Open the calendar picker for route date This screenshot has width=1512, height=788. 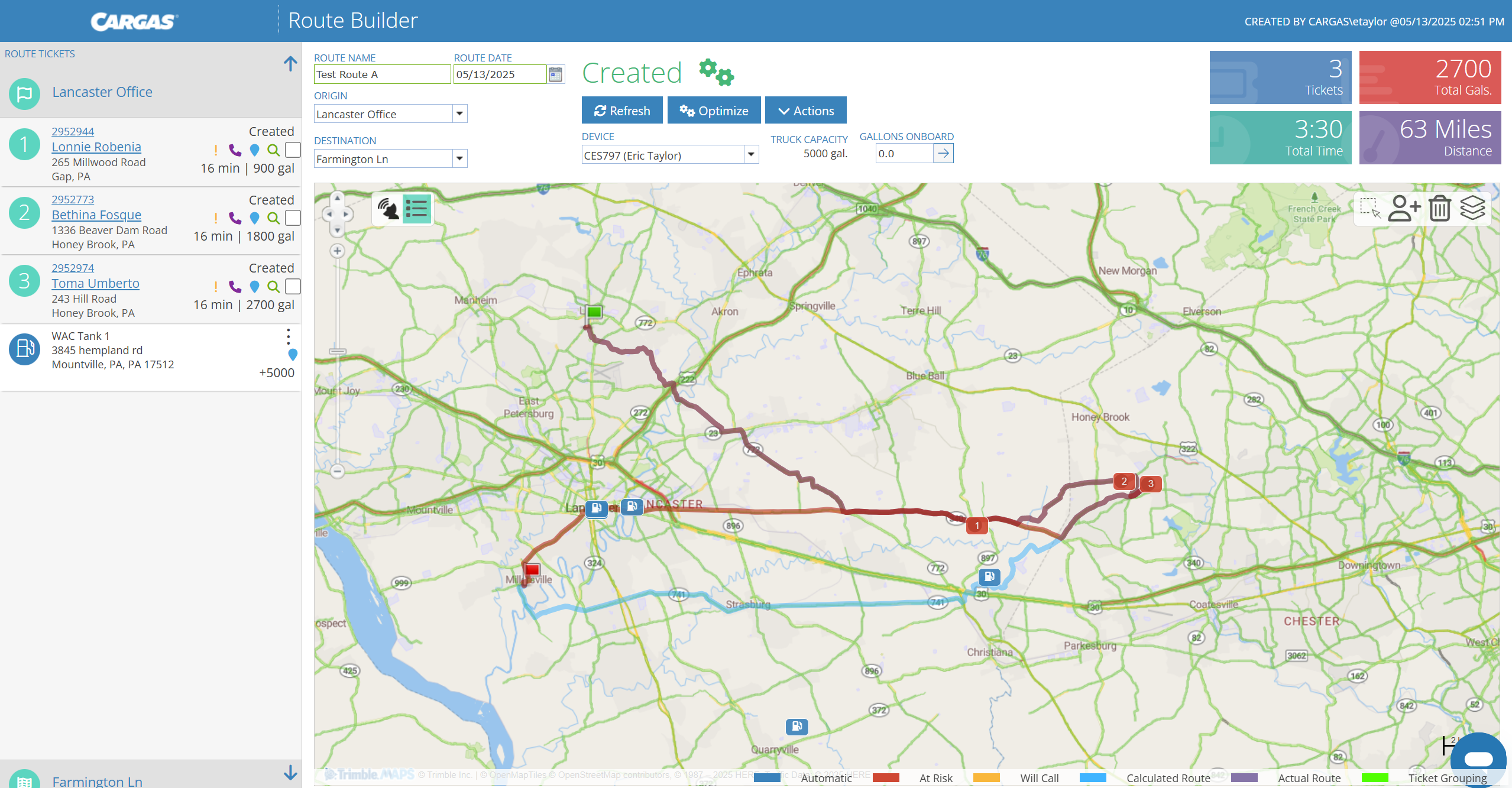(555, 74)
